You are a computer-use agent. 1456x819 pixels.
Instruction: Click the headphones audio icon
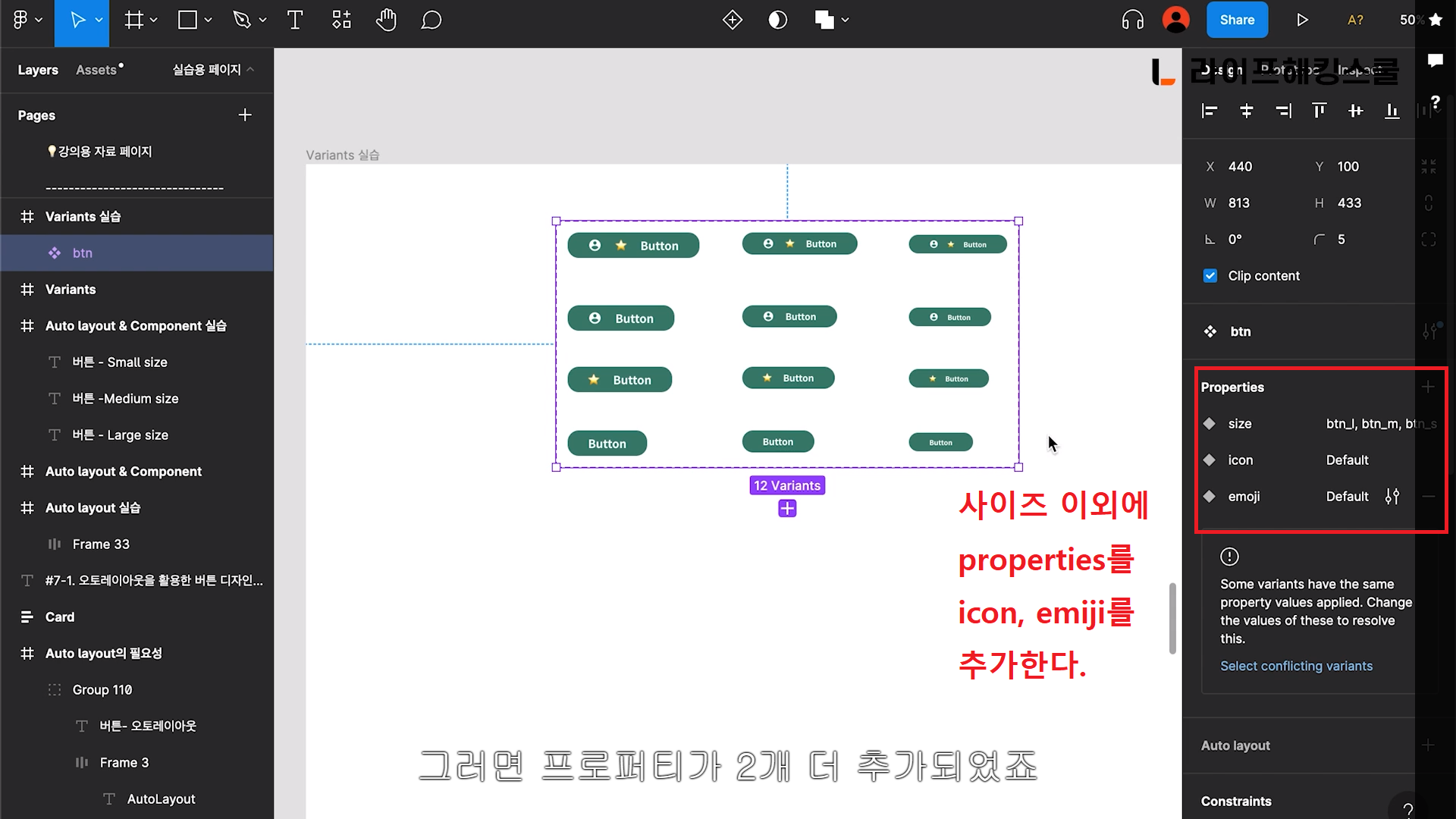click(1132, 20)
